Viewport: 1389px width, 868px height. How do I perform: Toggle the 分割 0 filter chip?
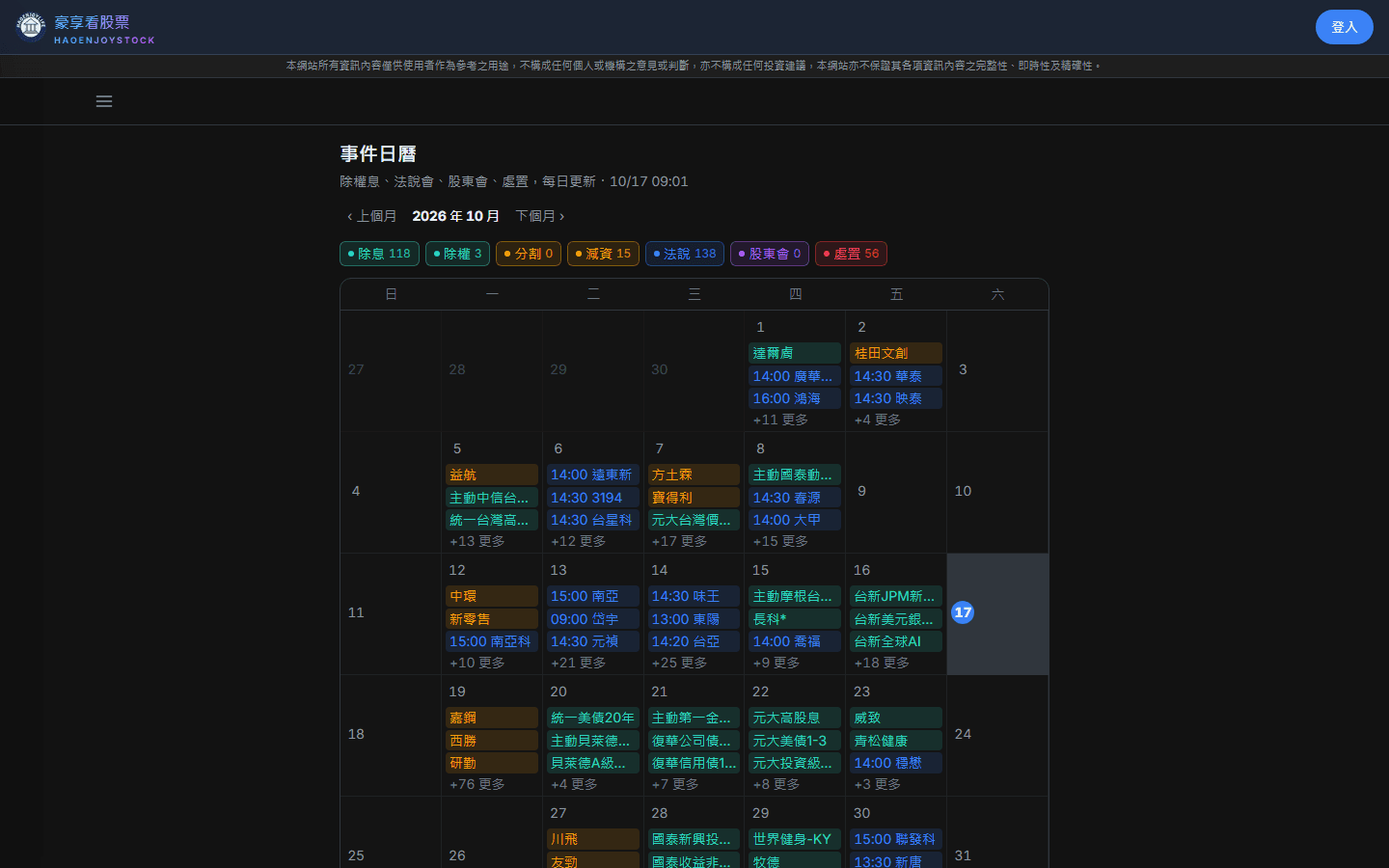(x=529, y=254)
